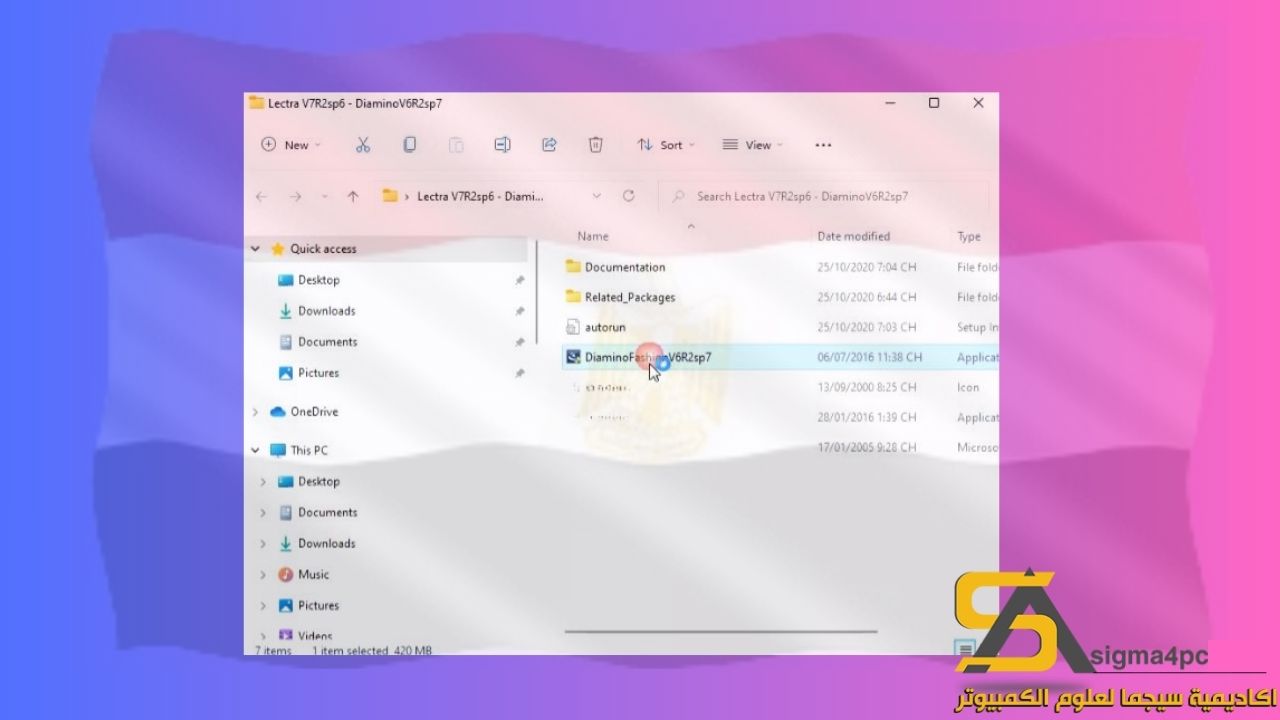Image resolution: width=1280 pixels, height=720 pixels.
Task: Expand address bar history dropdown
Action: pyautogui.click(x=597, y=197)
